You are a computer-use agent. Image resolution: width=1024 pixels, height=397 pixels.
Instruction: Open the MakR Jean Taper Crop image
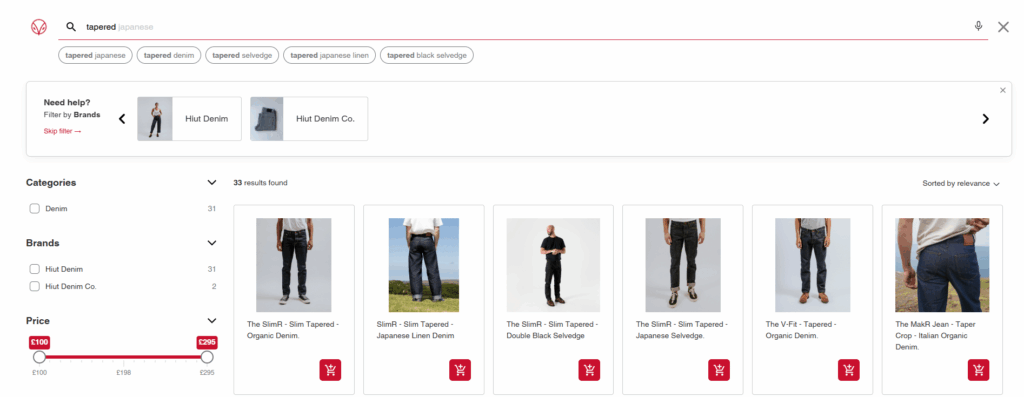[x=942, y=264]
